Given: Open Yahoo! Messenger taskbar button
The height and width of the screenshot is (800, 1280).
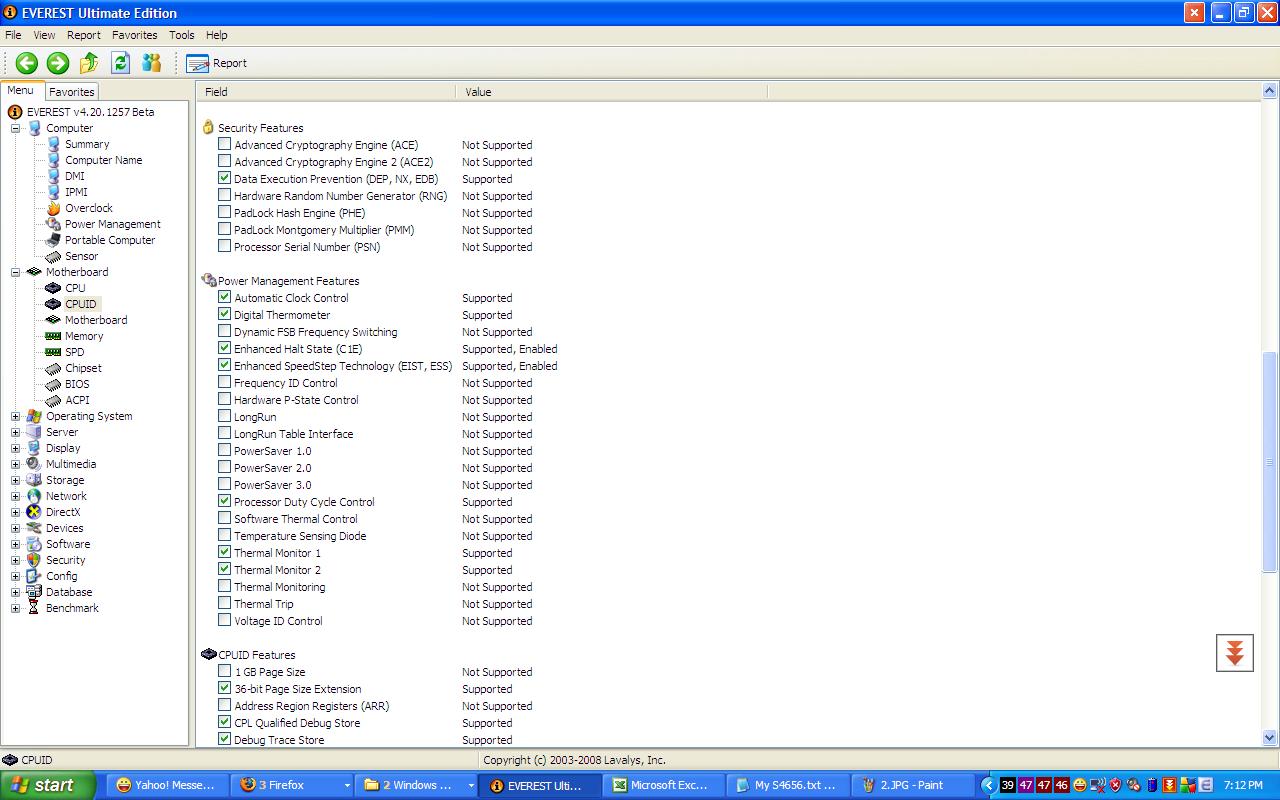Looking at the screenshot, I should tap(168, 785).
